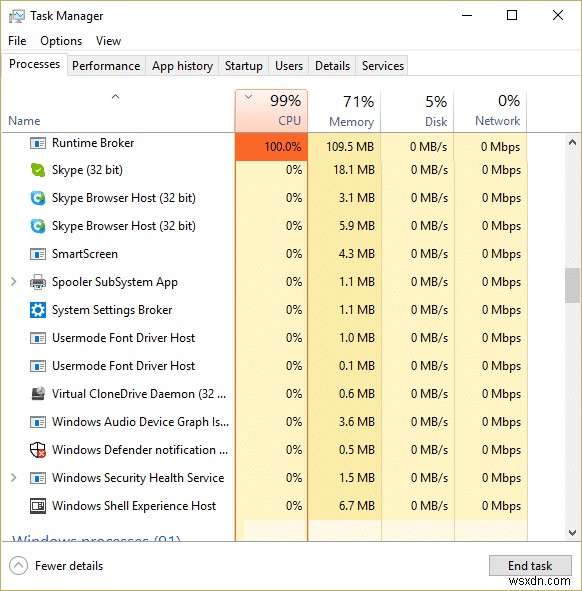Click the icon of the Usermode Font Driver Host using 0.1 MB
This screenshot has height=591, width=582.
[x=38, y=366]
